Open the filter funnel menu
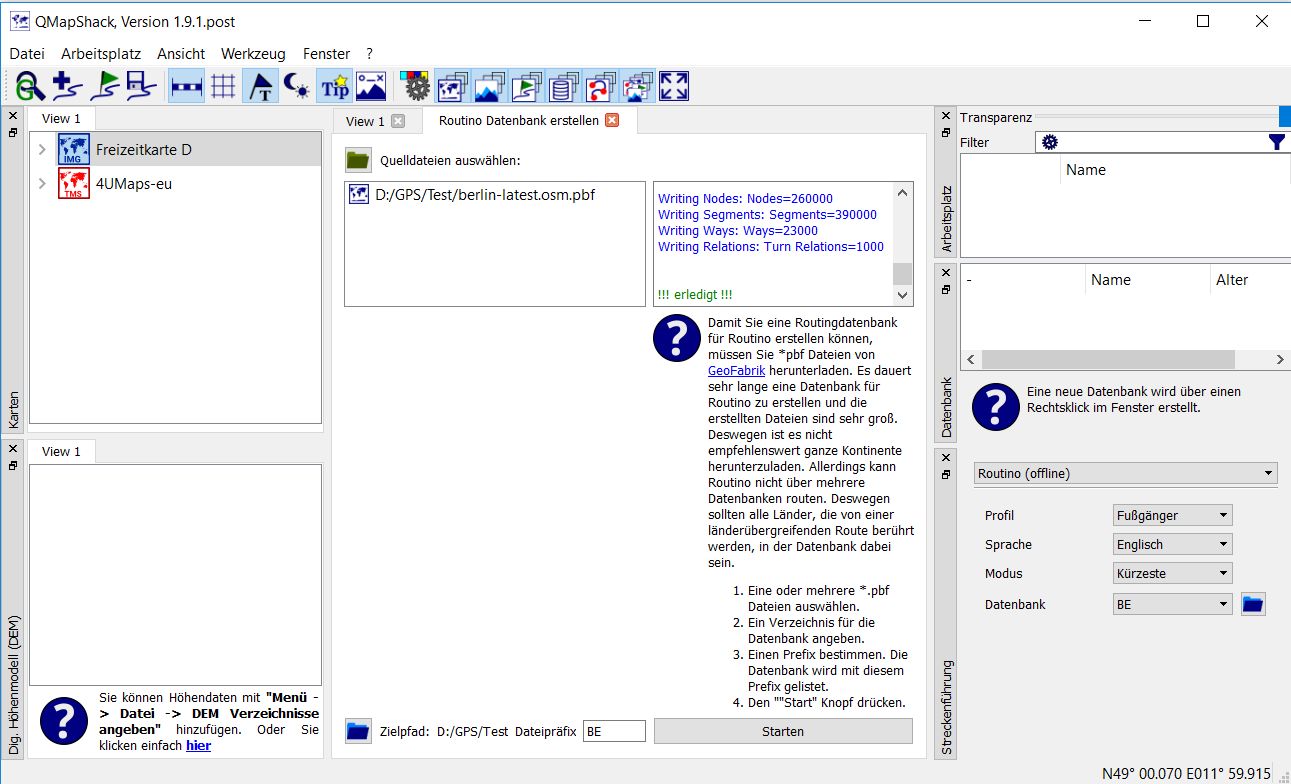 pyautogui.click(x=1277, y=142)
